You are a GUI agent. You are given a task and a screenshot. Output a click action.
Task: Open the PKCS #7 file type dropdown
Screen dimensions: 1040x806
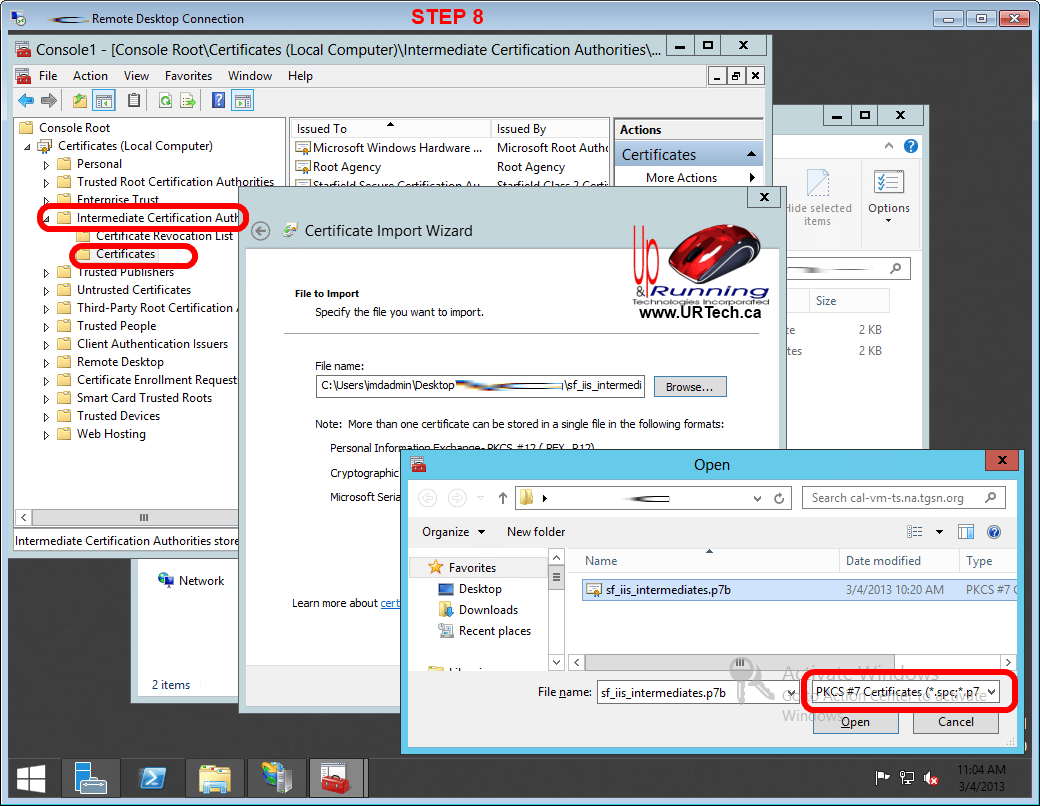[906, 691]
